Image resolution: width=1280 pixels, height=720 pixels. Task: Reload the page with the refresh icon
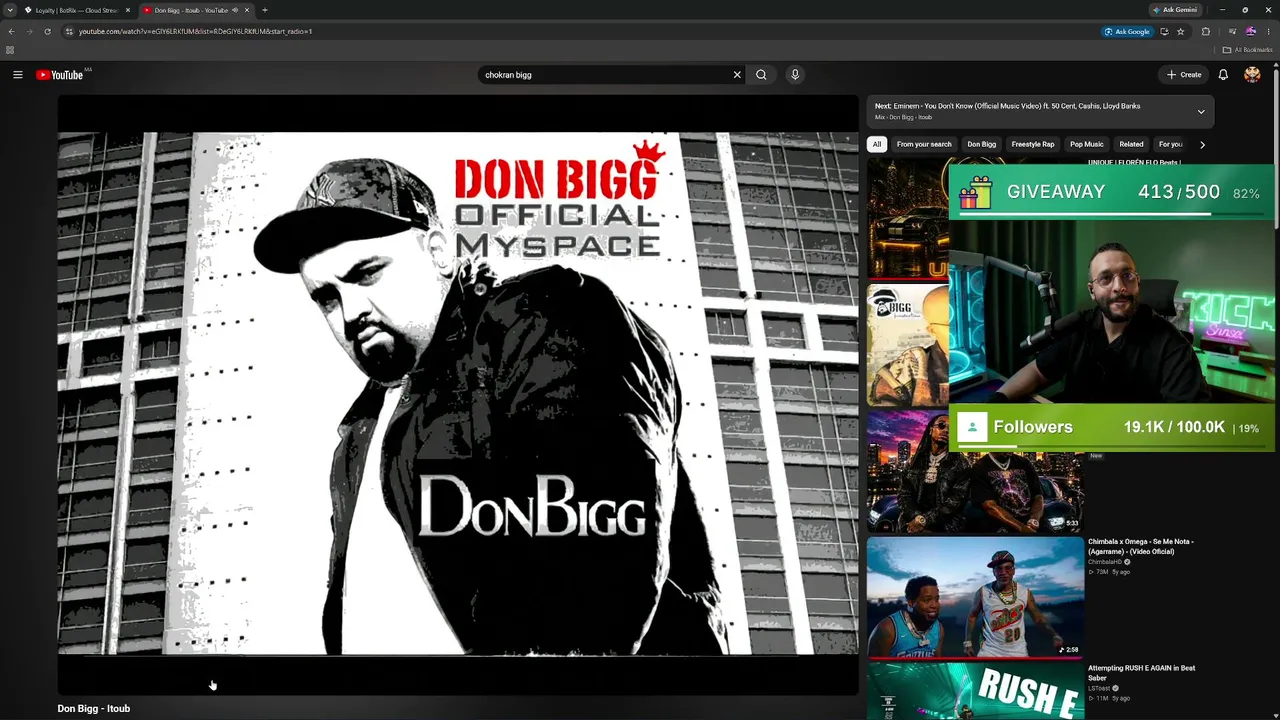[x=47, y=31]
